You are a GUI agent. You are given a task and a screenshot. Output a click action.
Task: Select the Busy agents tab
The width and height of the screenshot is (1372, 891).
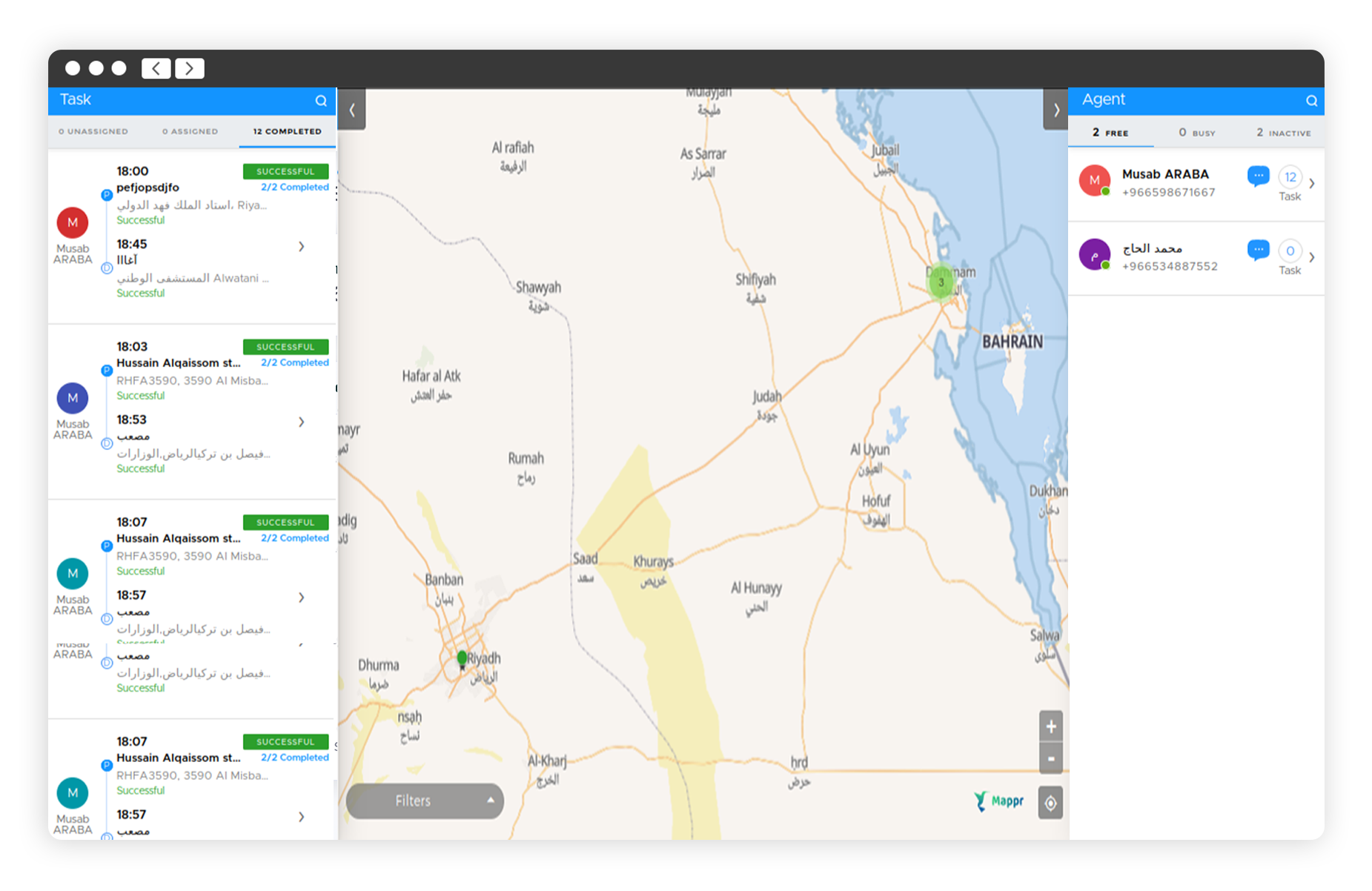[1196, 133]
